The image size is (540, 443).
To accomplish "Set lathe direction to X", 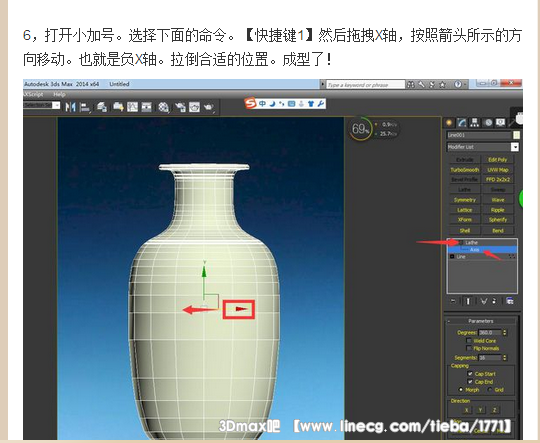I will [x=467, y=410].
